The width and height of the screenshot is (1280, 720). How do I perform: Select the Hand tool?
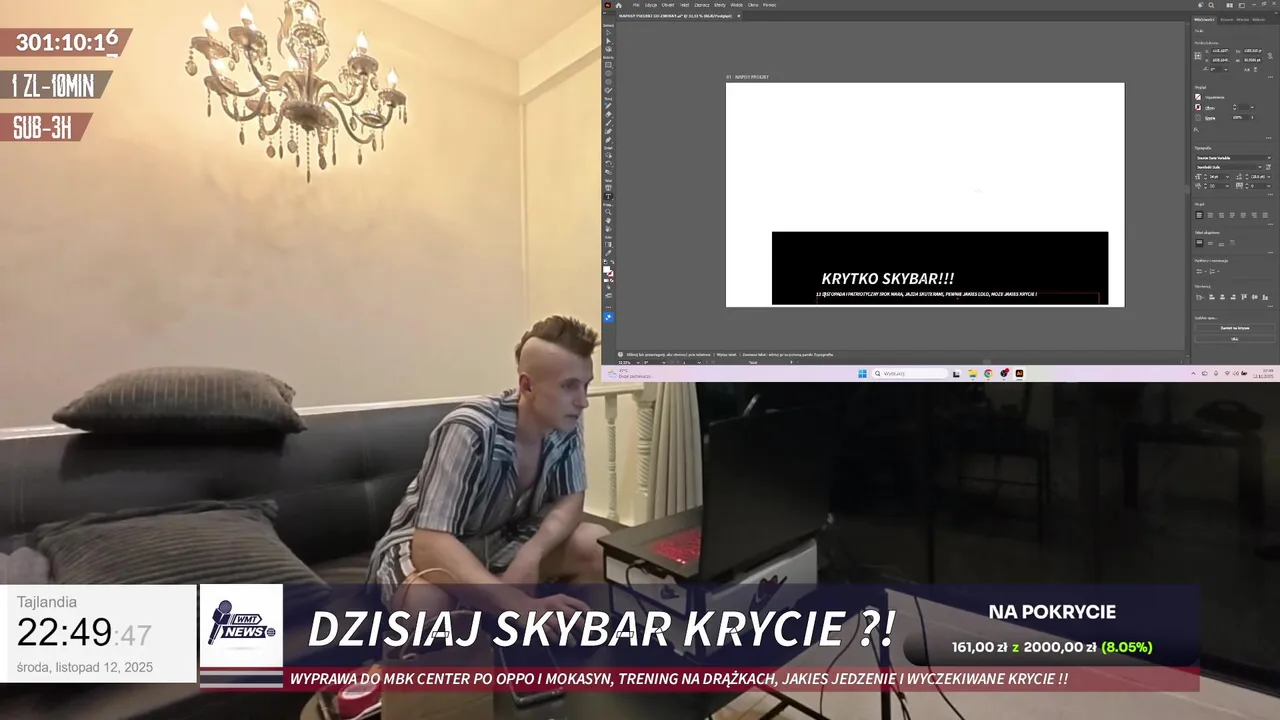click(x=608, y=220)
